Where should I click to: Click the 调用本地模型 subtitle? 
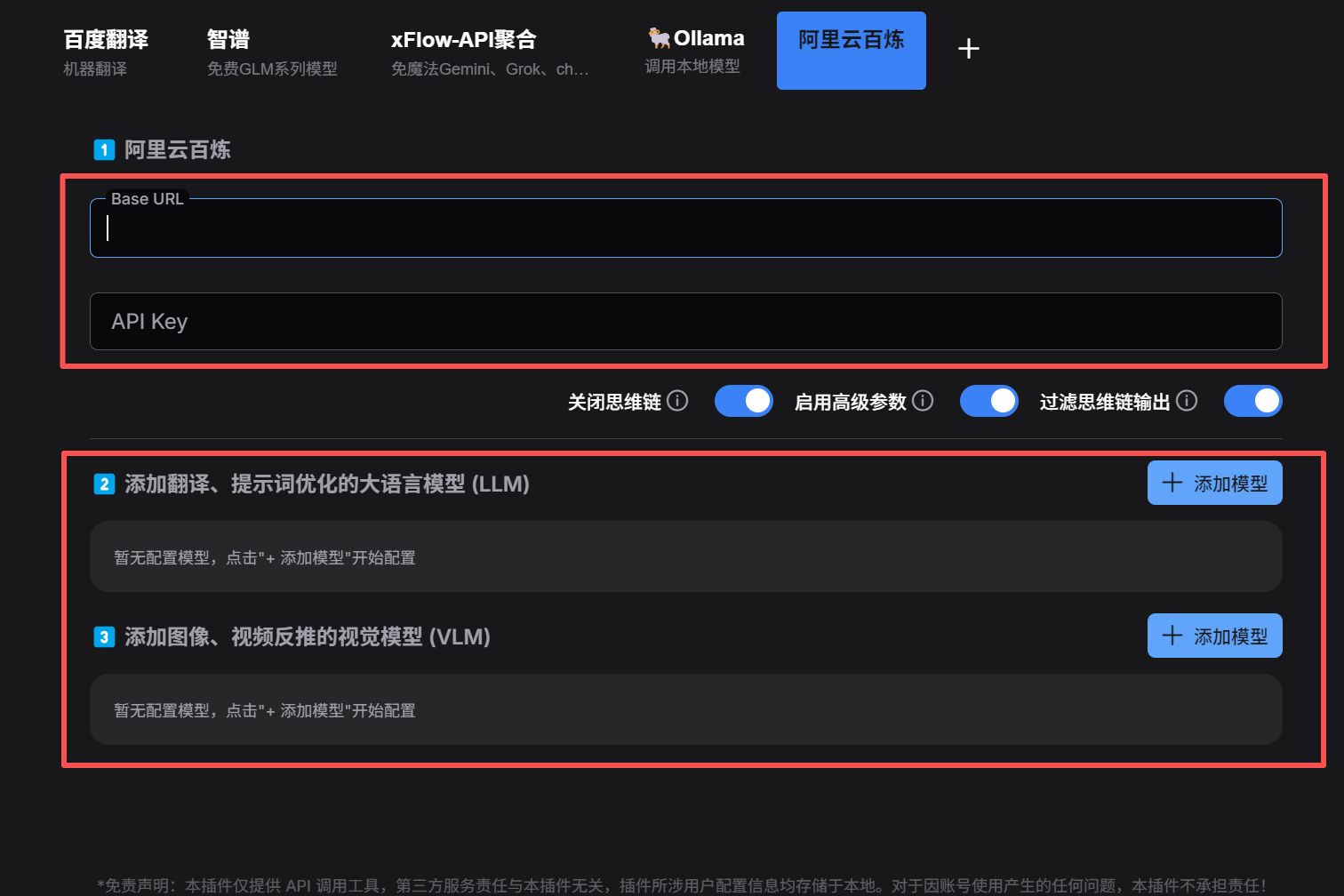point(692,66)
